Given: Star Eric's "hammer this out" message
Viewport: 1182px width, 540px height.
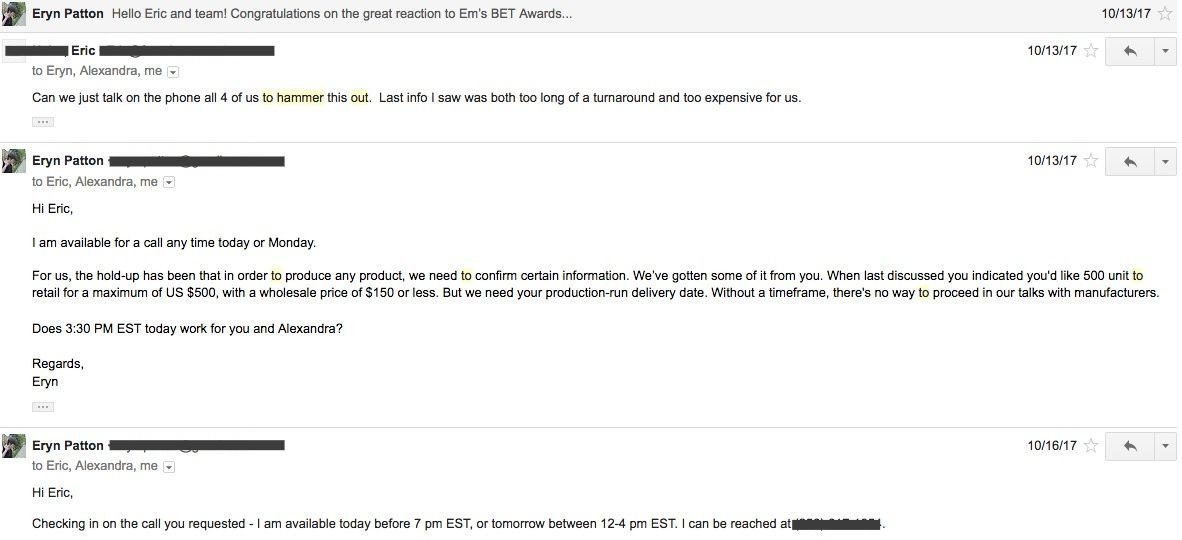Looking at the screenshot, I should click(1091, 51).
